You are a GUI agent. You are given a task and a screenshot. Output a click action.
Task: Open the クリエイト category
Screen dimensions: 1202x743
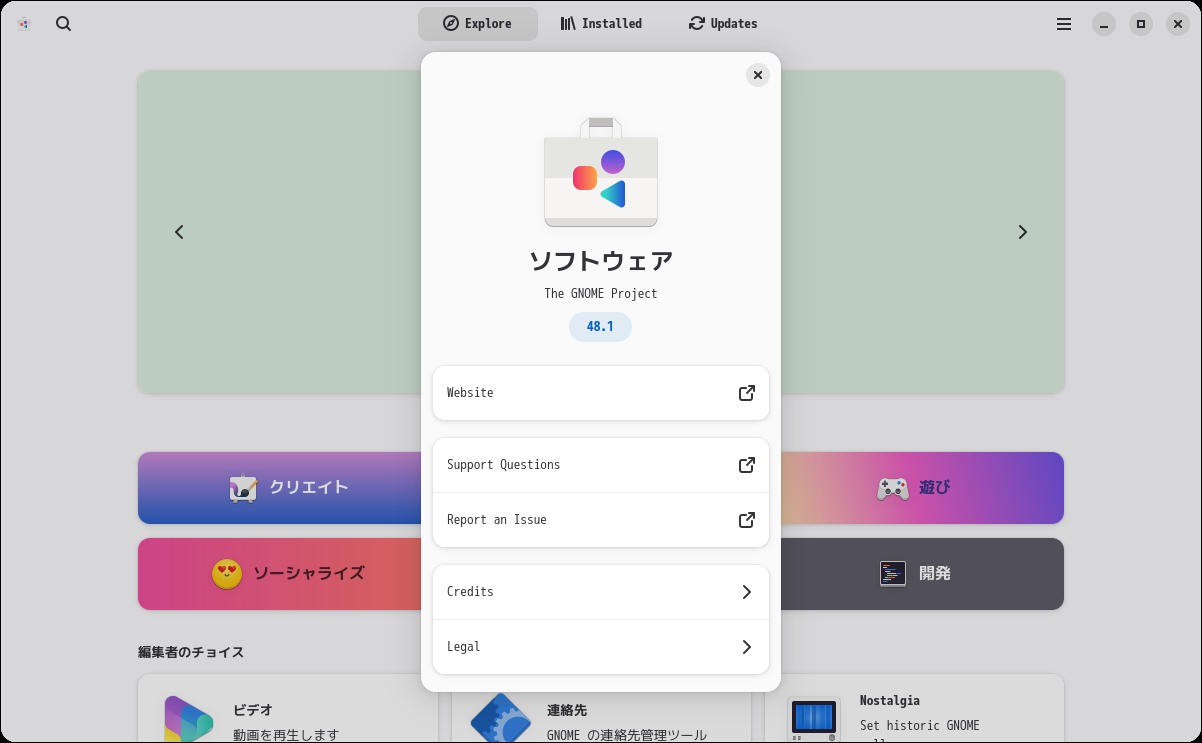coord(280,488)
